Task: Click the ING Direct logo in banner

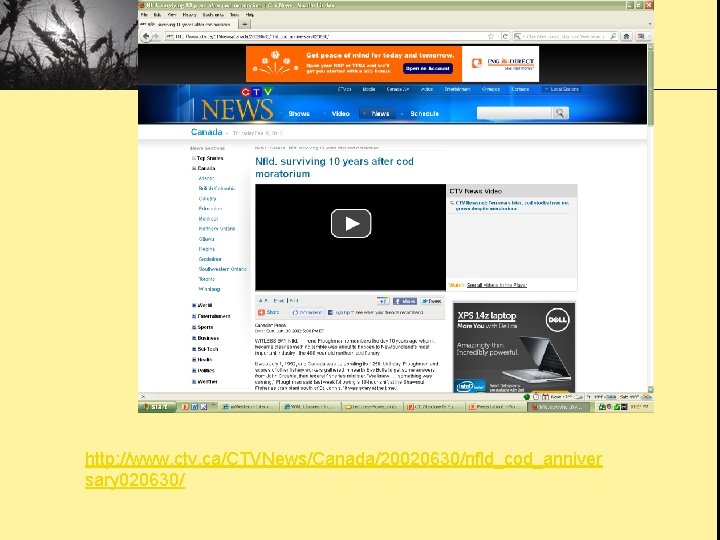Action: pos(504,63)
